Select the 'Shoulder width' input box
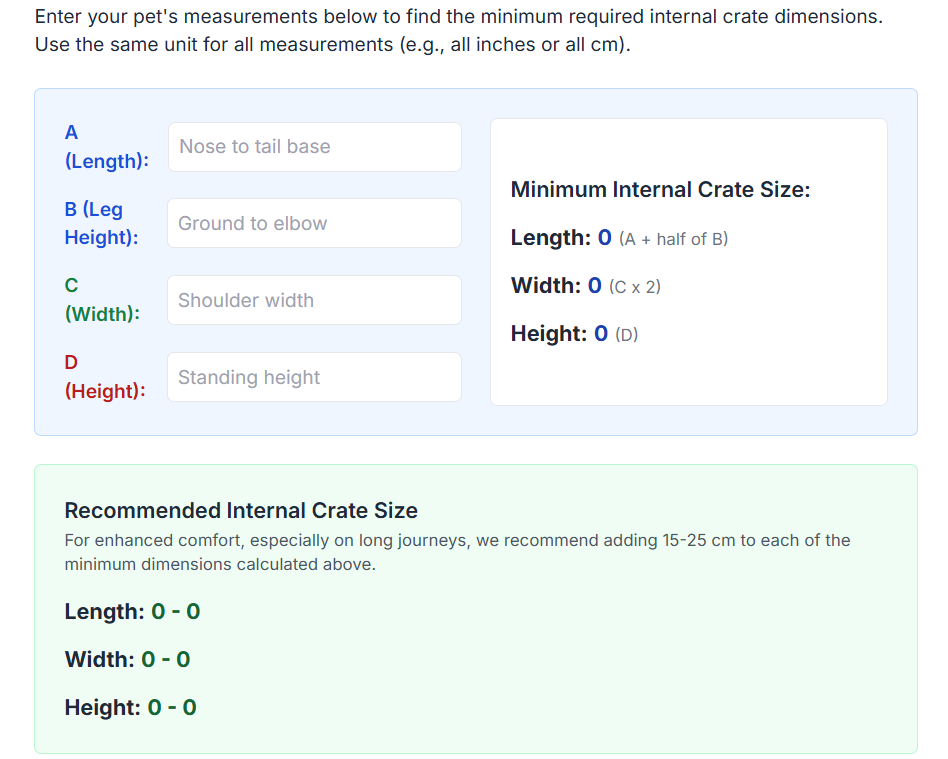This screenshot has height=759, width=948. [x=314, y=300]
